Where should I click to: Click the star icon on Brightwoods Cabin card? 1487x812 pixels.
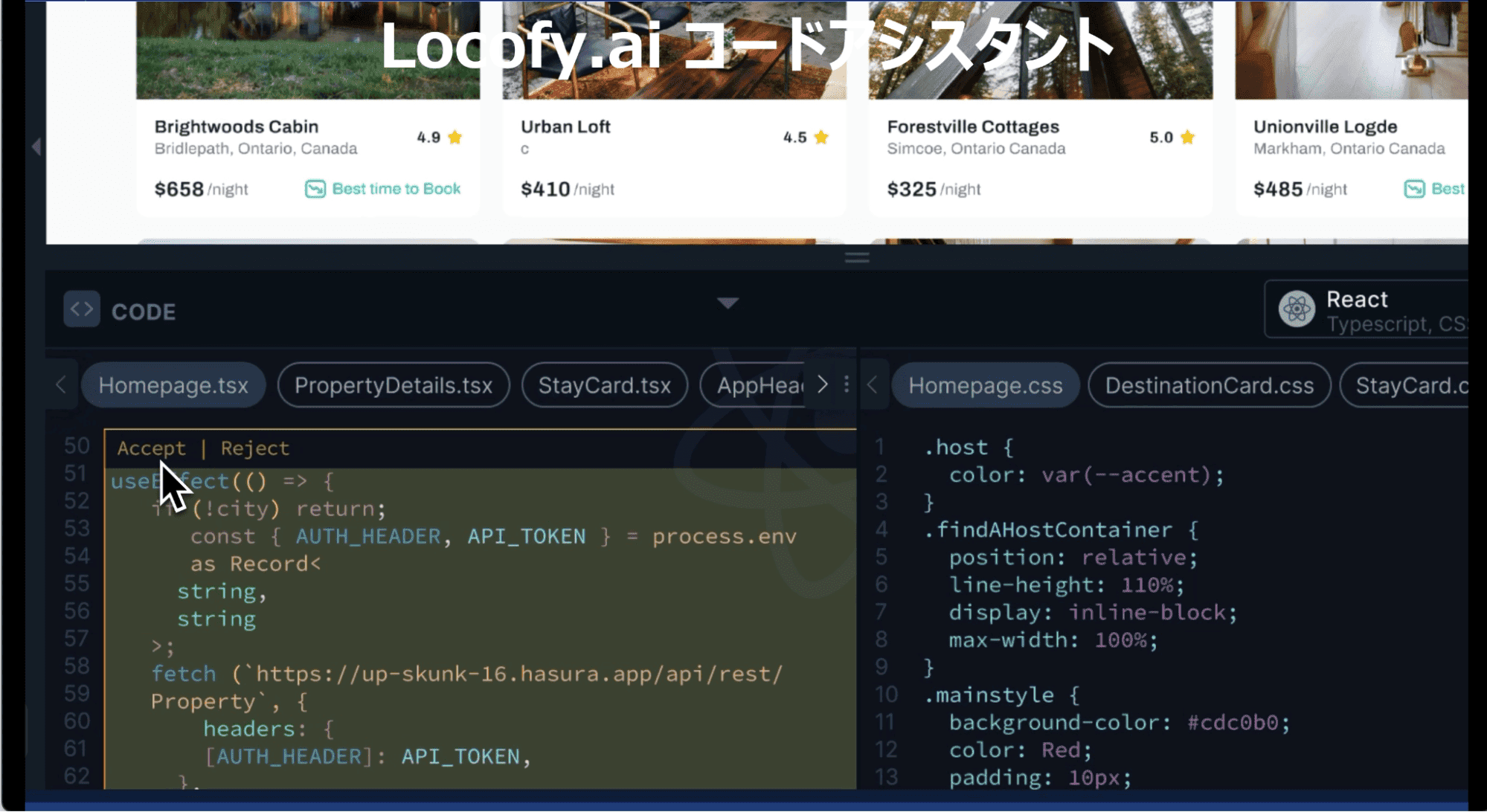[x=455, y=138]
